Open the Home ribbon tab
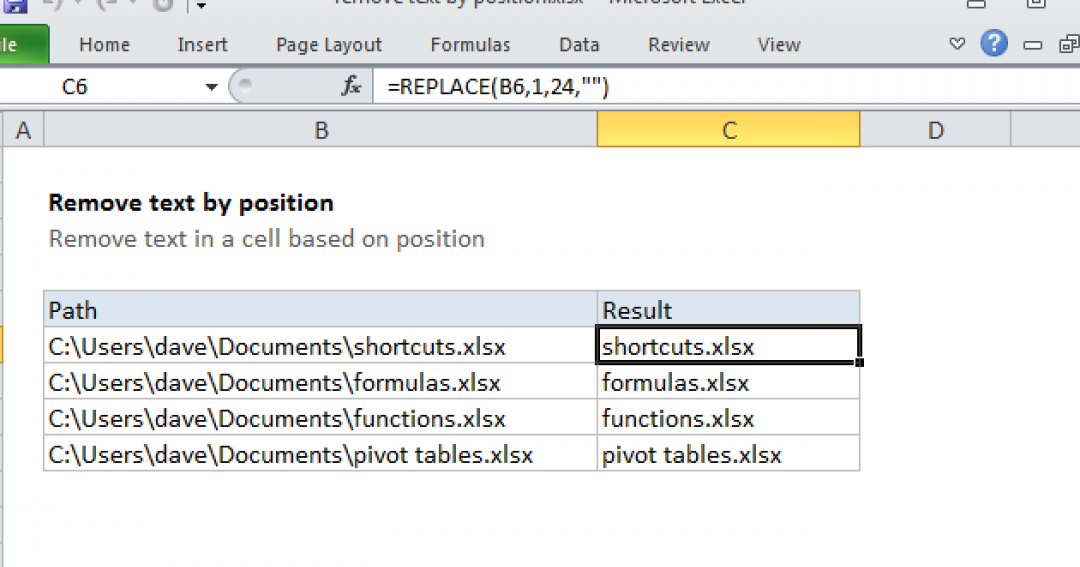1080x567 pixels. 104,45
